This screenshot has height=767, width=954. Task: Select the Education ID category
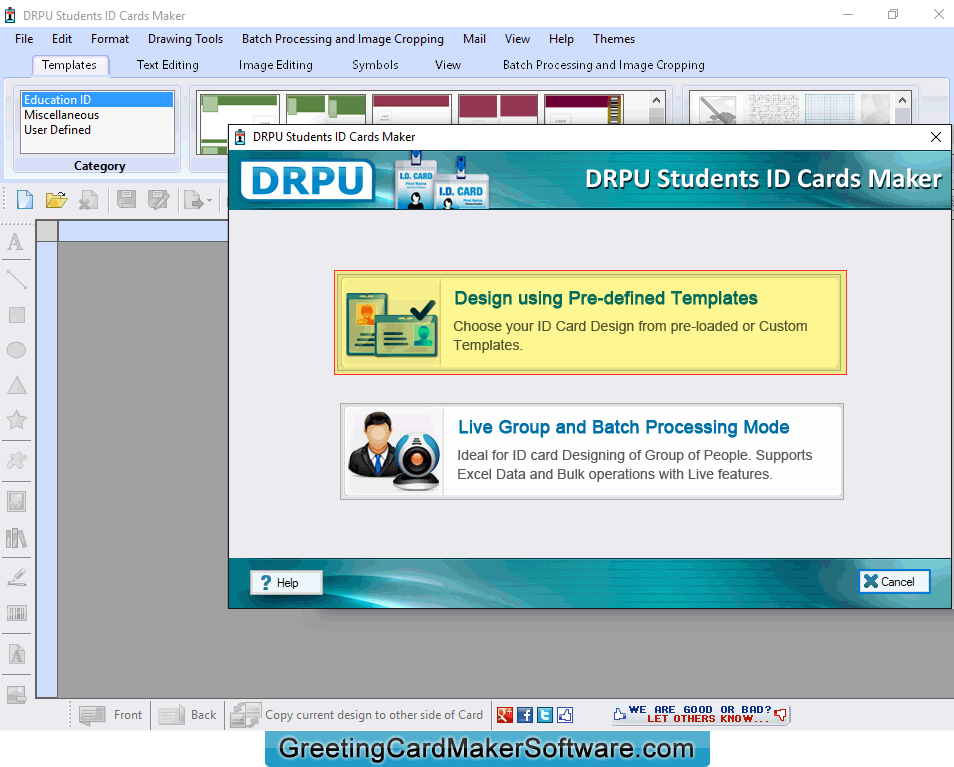[97, 100]
